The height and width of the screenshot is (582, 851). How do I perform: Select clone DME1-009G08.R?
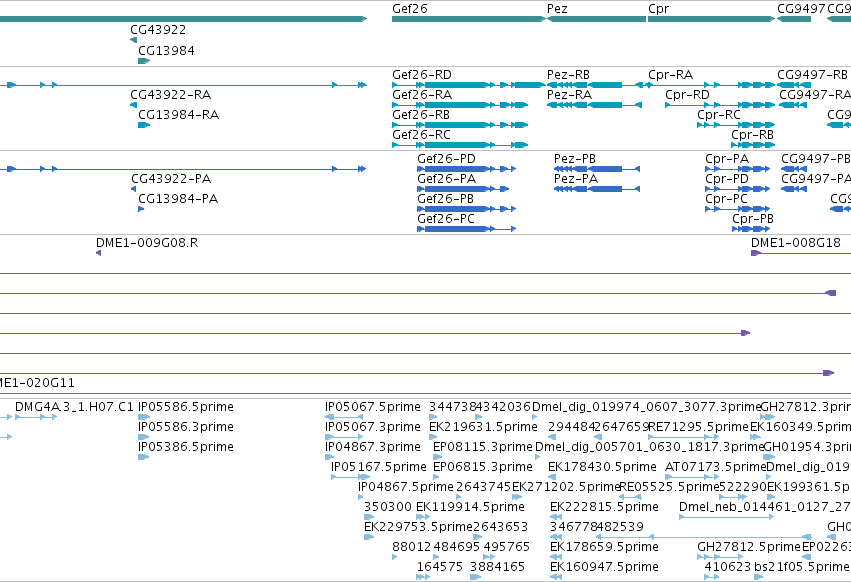pyautogui.click(x=147, y=243)
